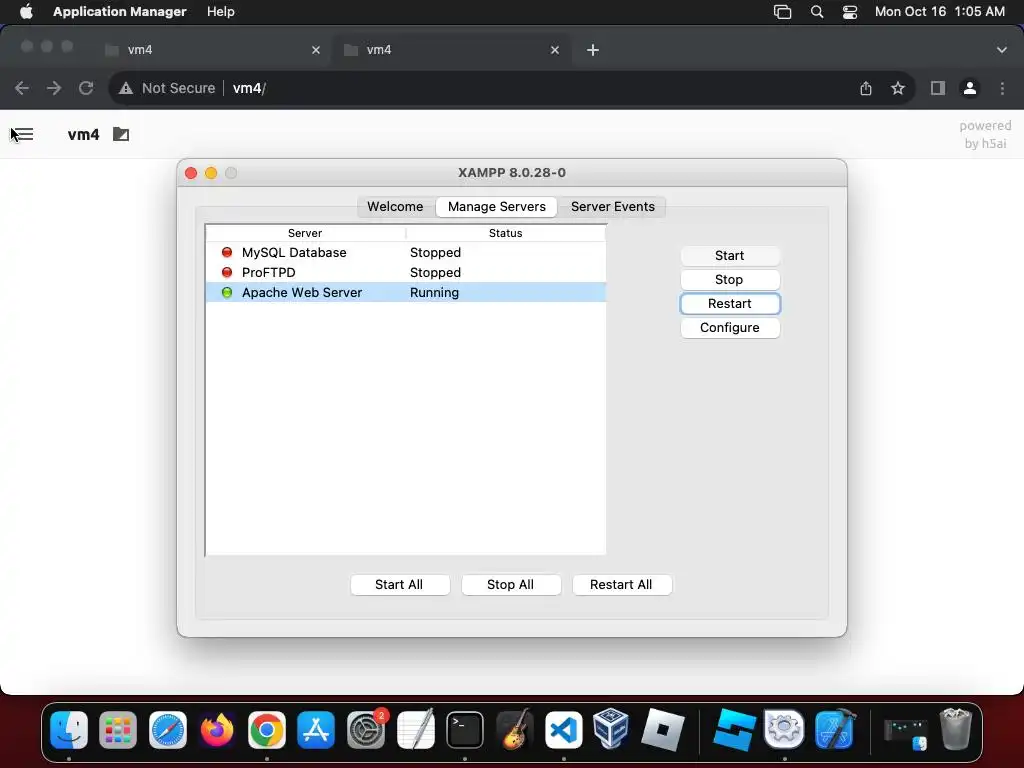The image size is (1024, 768).
Task: Open Launchpad from the Dock
Action: [x=118, y=729]
